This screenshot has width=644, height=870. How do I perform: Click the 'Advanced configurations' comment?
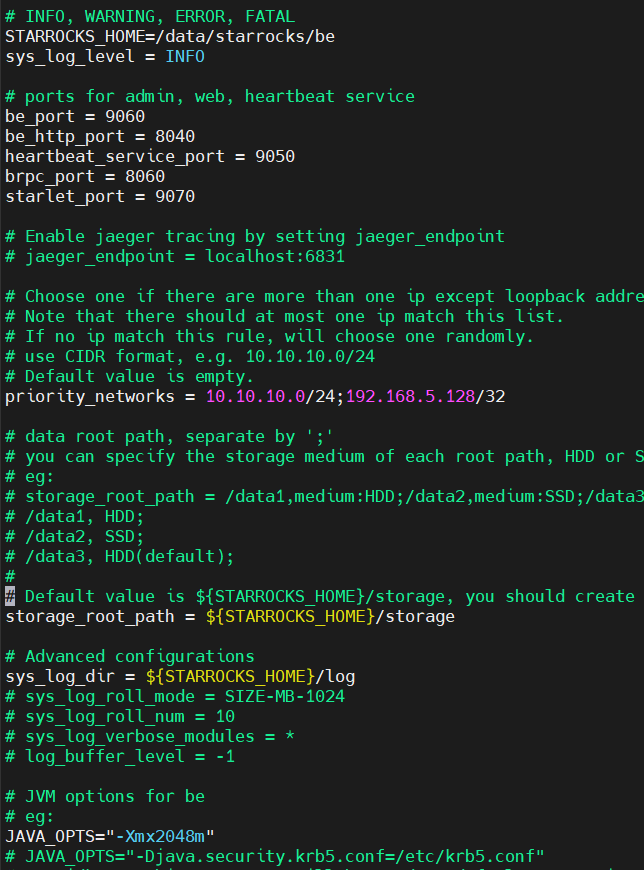pos(129,656)
